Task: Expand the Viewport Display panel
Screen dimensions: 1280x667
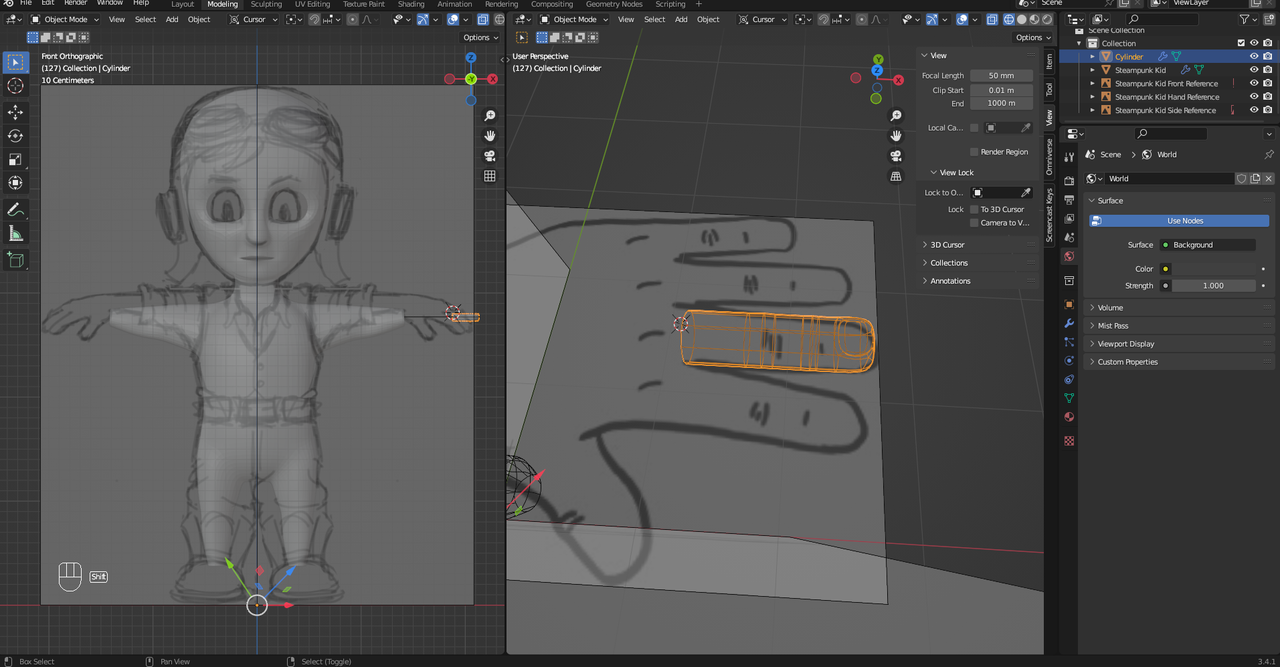Action: point(1126,344)
